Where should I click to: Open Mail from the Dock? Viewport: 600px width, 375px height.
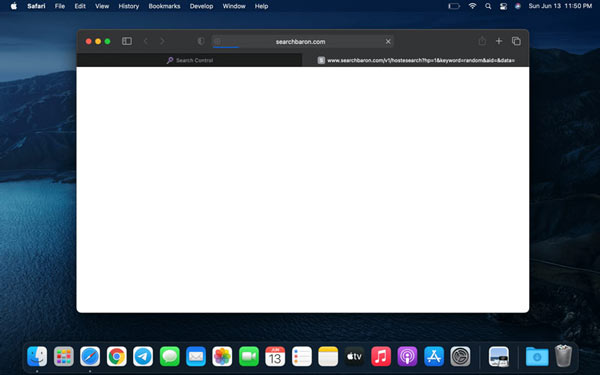click(x=196, y=356)
